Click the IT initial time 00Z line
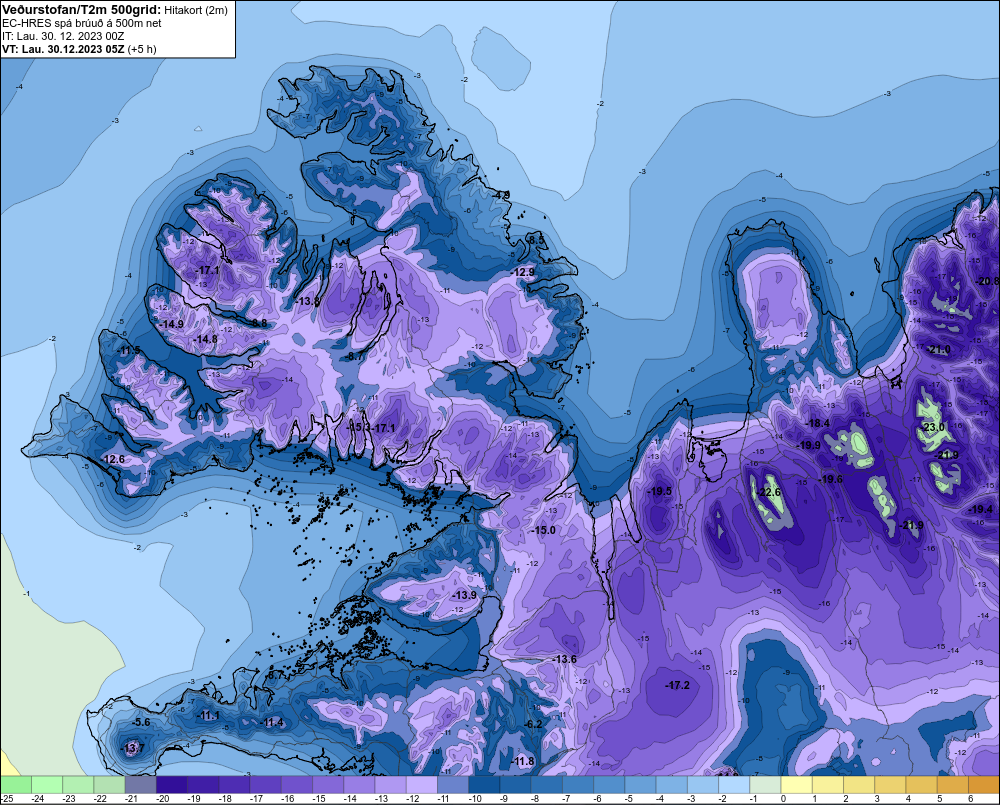The width and height of the screenshot is (1000, 805). pyautogui.click(x=63, y=36)
